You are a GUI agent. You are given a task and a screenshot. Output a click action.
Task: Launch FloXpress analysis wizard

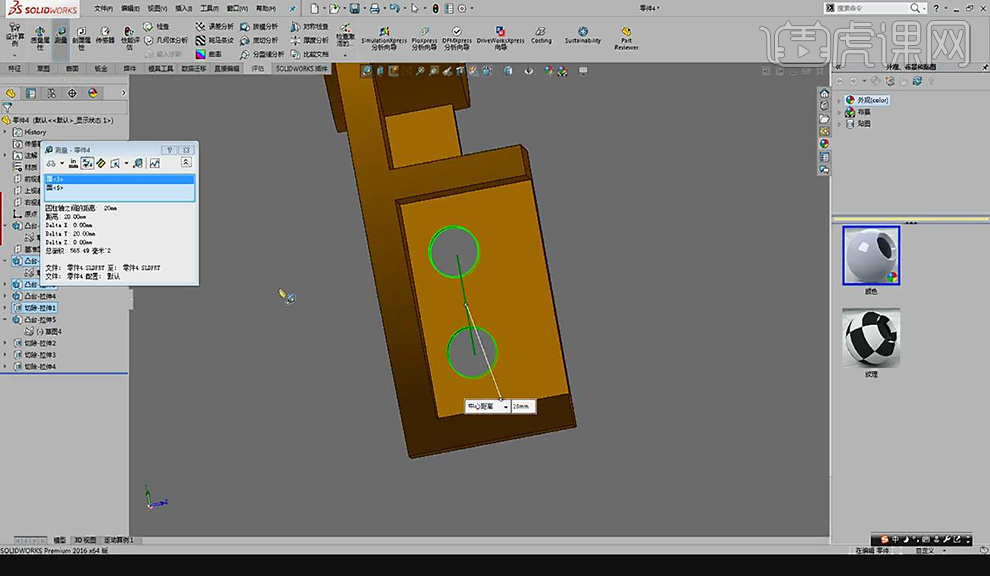pyautogui.click(x=424, y=38)
